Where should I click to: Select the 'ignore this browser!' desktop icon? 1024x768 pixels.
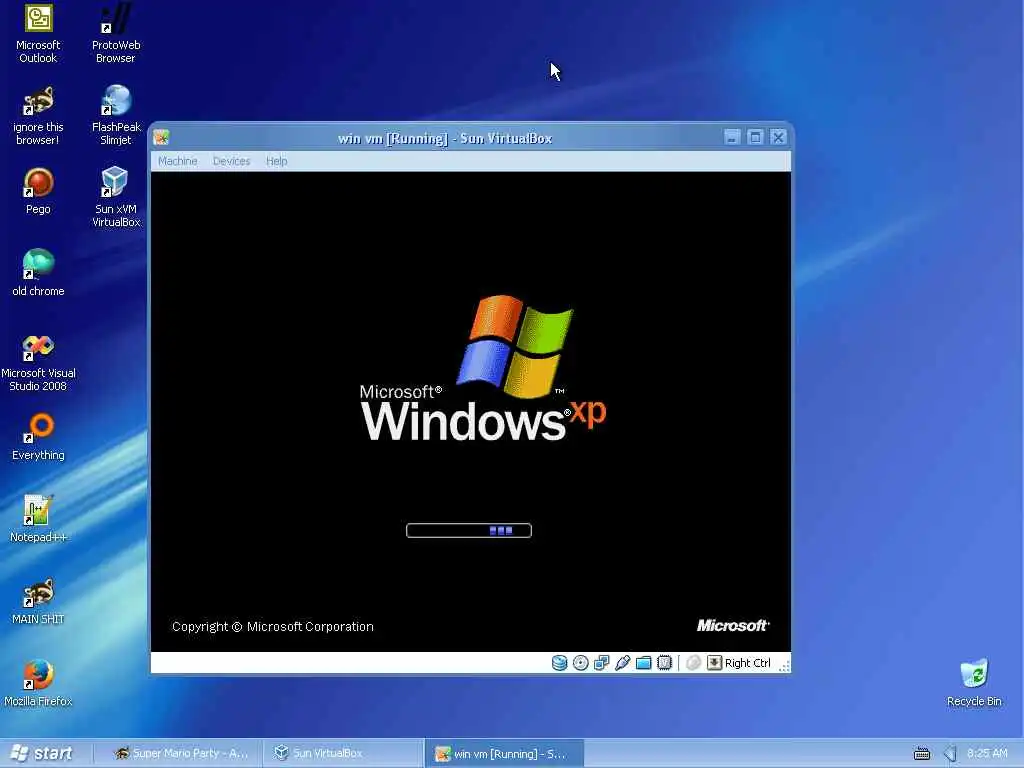click(38, 116)
